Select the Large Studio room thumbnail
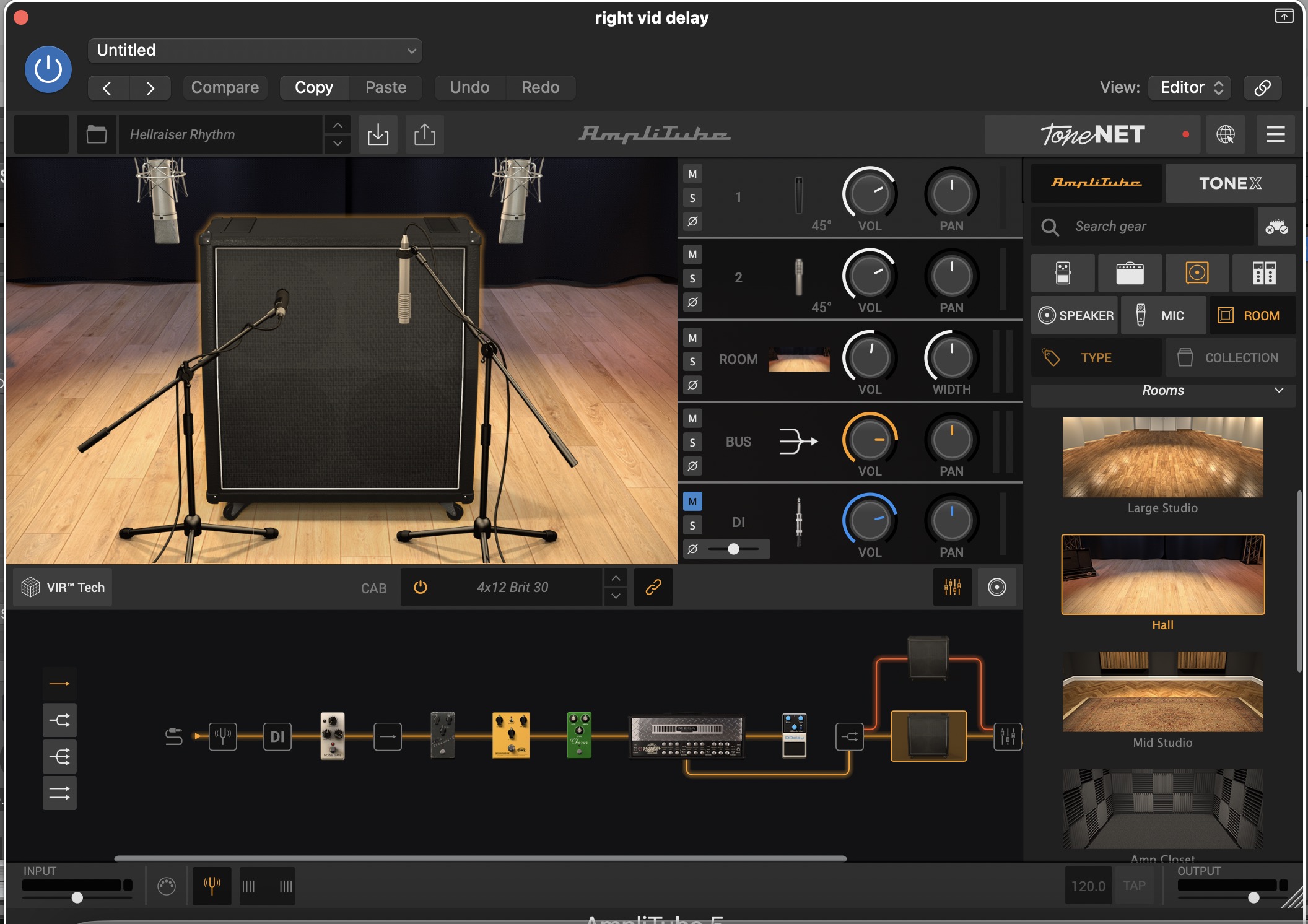Screen dimensions: 1308x924 (1162, 458)
